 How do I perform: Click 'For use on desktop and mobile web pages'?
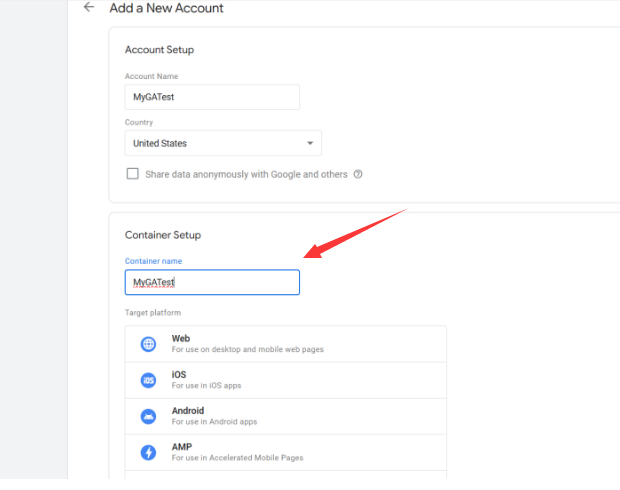point(247,350)
